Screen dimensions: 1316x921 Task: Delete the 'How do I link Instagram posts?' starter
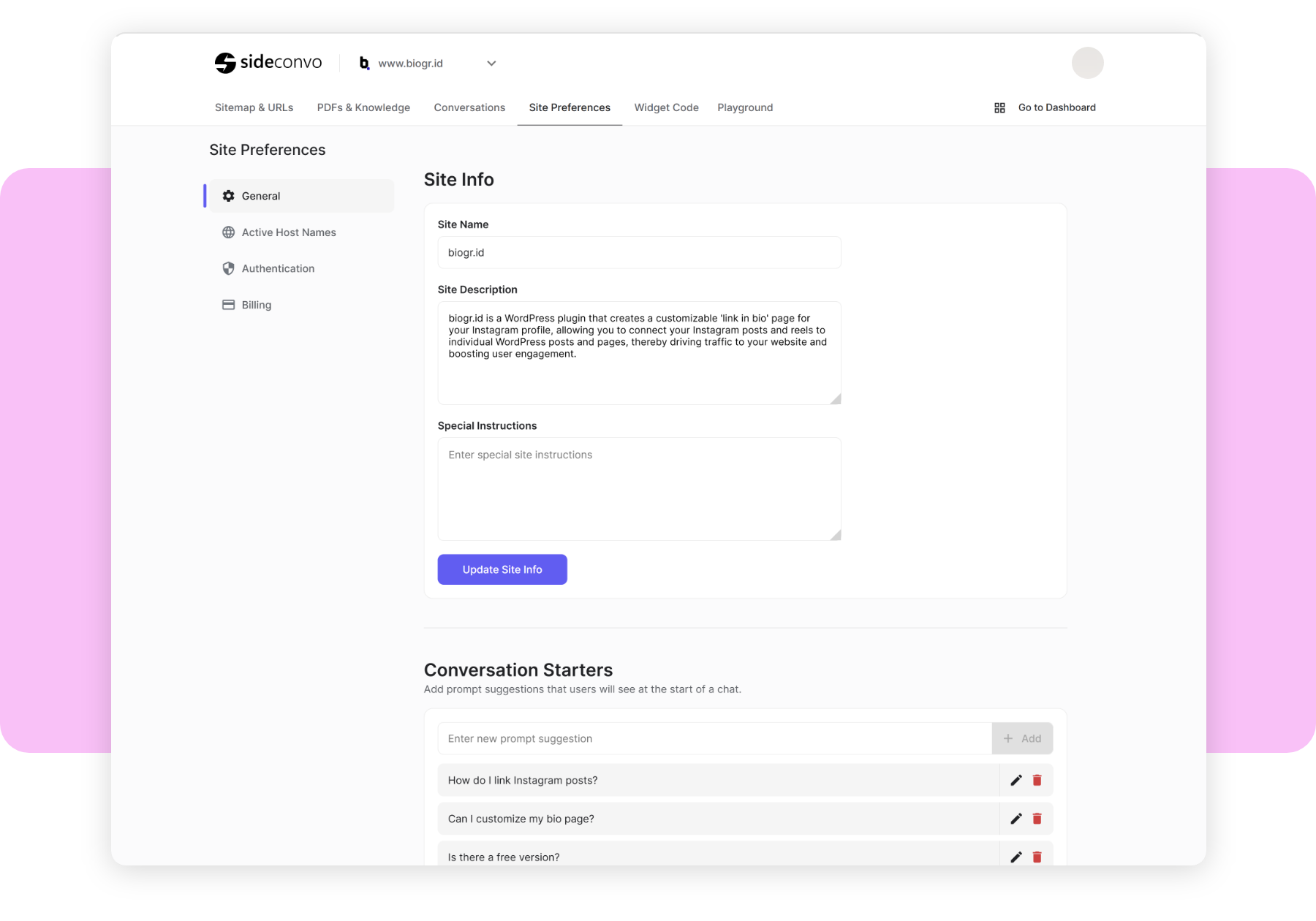[1037, 780]
